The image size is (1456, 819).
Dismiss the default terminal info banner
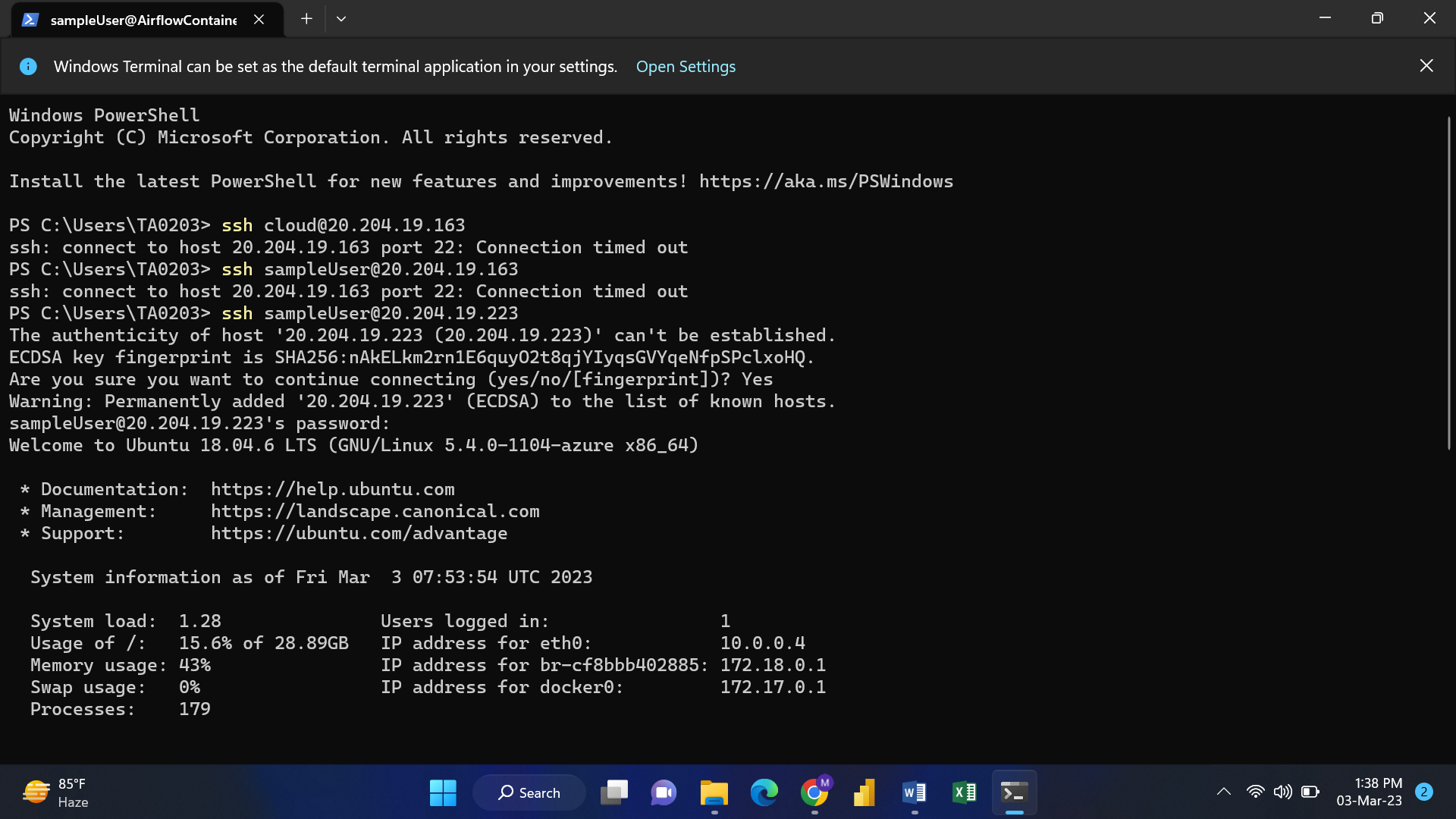pyautogui.click(x=1426, y=66)
